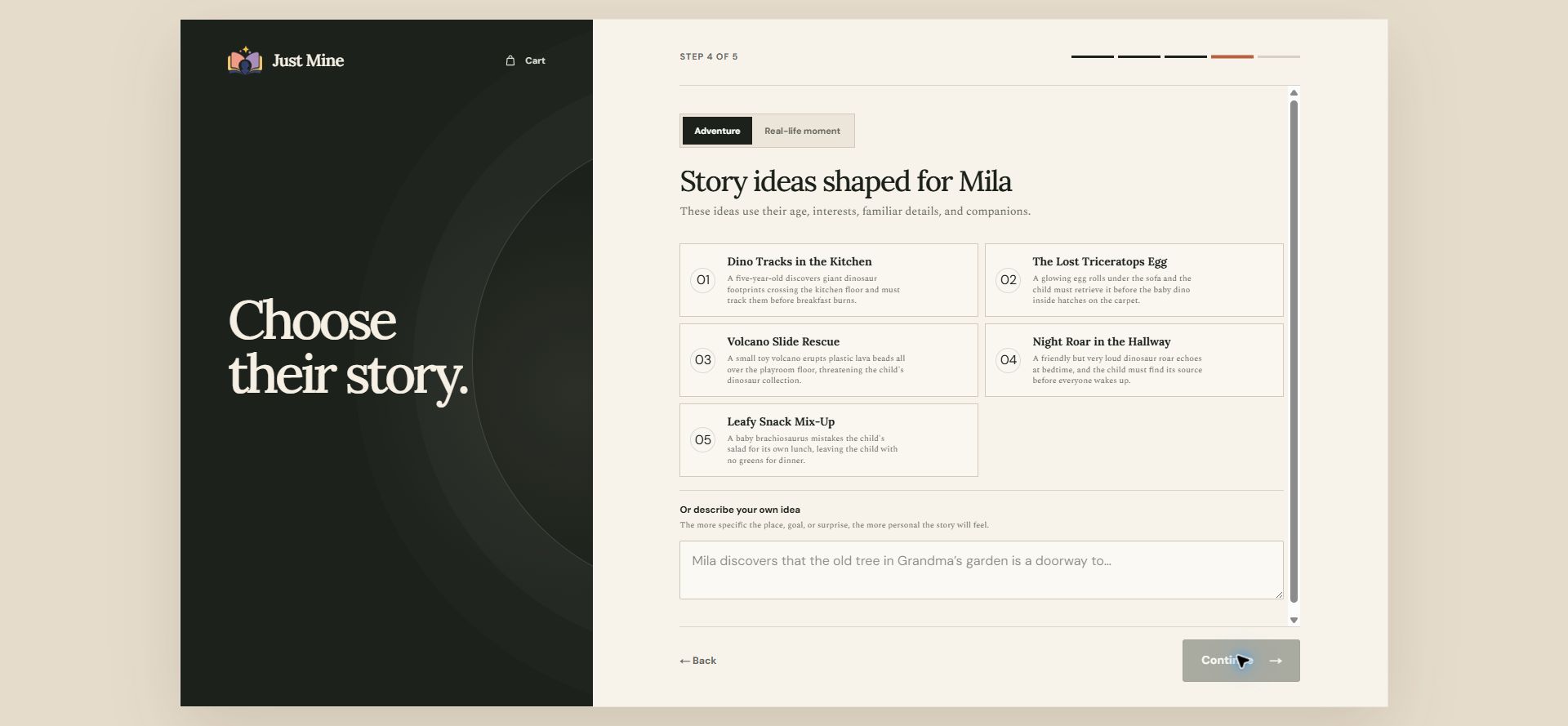Click the 'STEP 4 OF 5' label
The image size is (1568, 726).
(709, 56)
